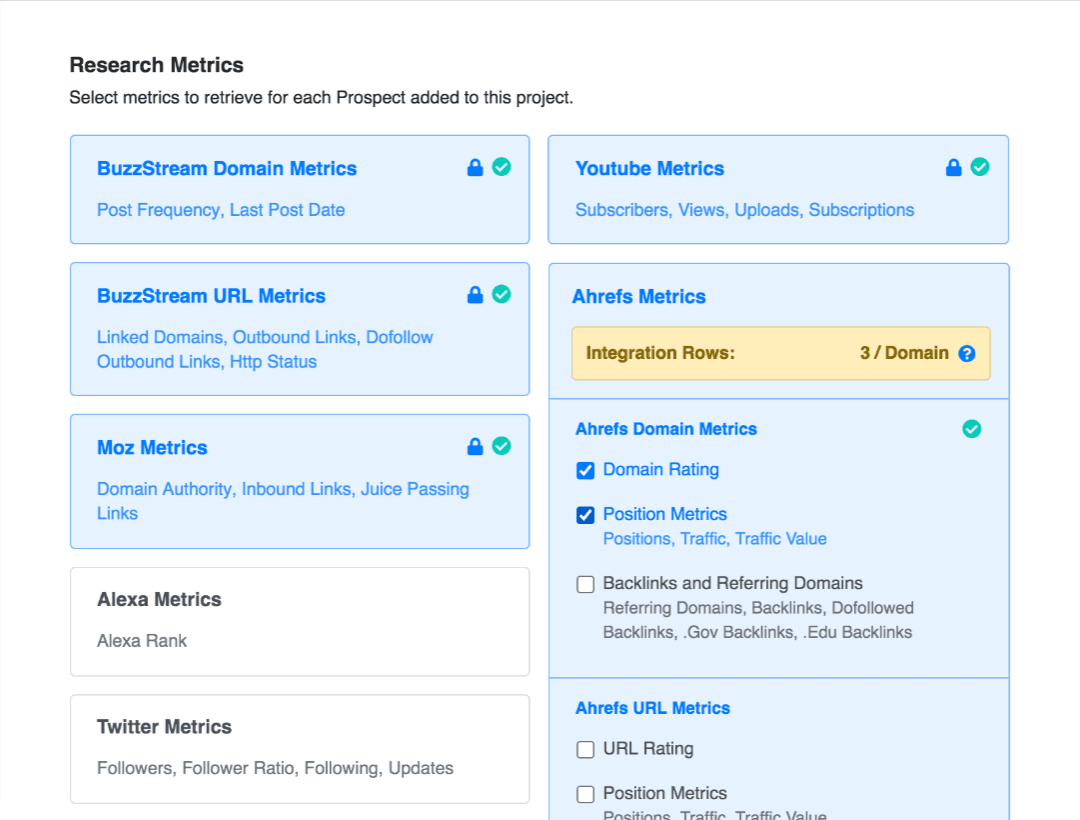Check the URL Rating checkbox
1080x820 pixels.
pyautogui.click(x=585, y=749)
